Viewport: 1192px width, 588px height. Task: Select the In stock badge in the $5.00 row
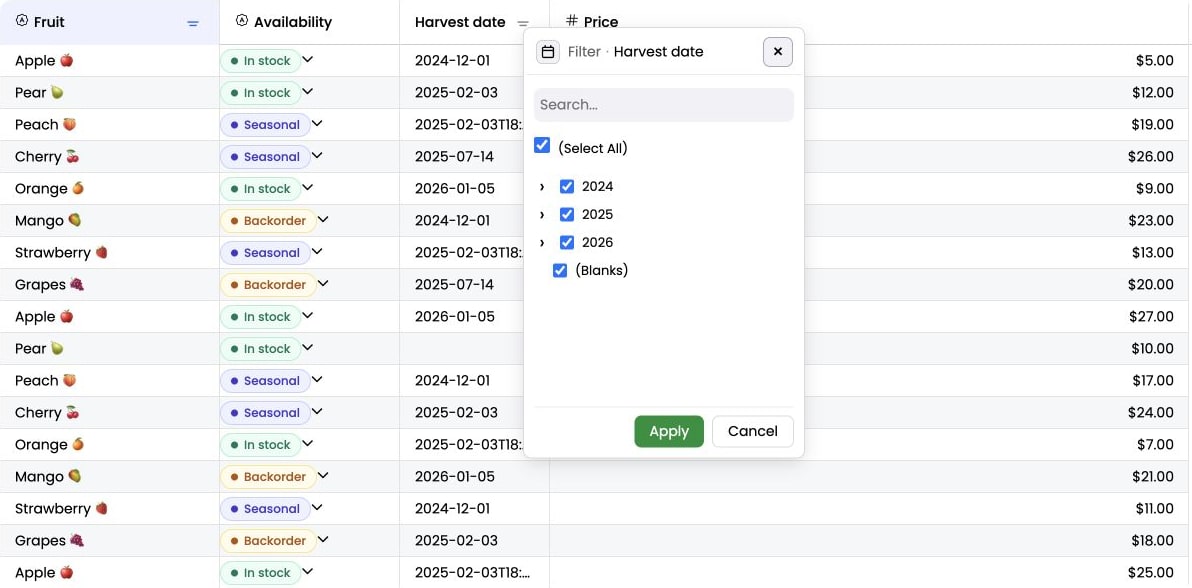click(x=261, y=61)
